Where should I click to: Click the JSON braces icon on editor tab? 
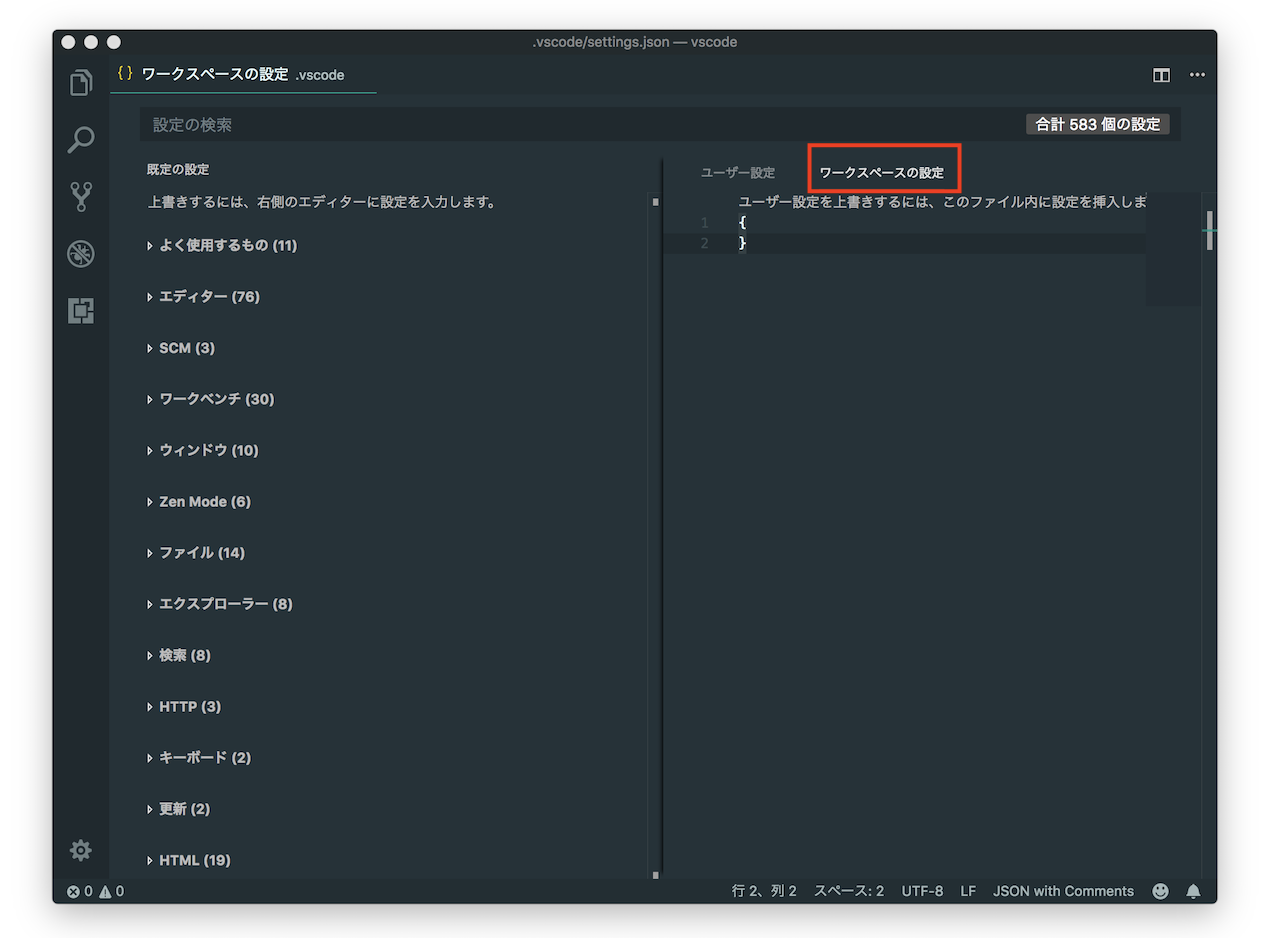tap(125, 73)
